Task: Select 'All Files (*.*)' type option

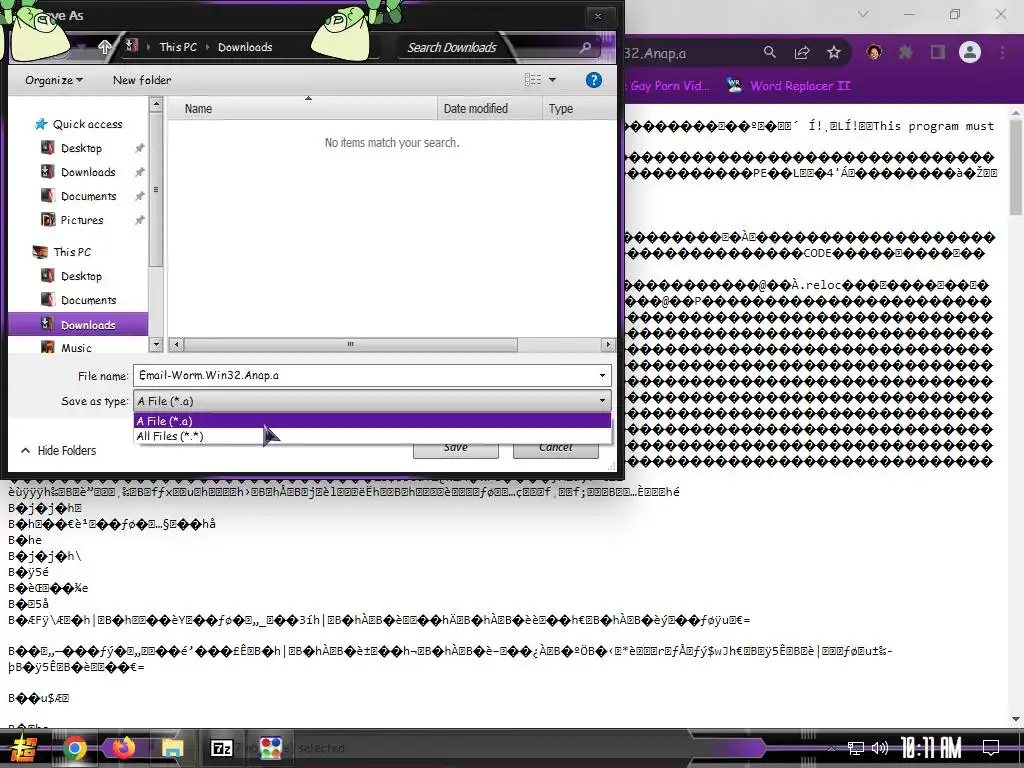Action: 372,436
